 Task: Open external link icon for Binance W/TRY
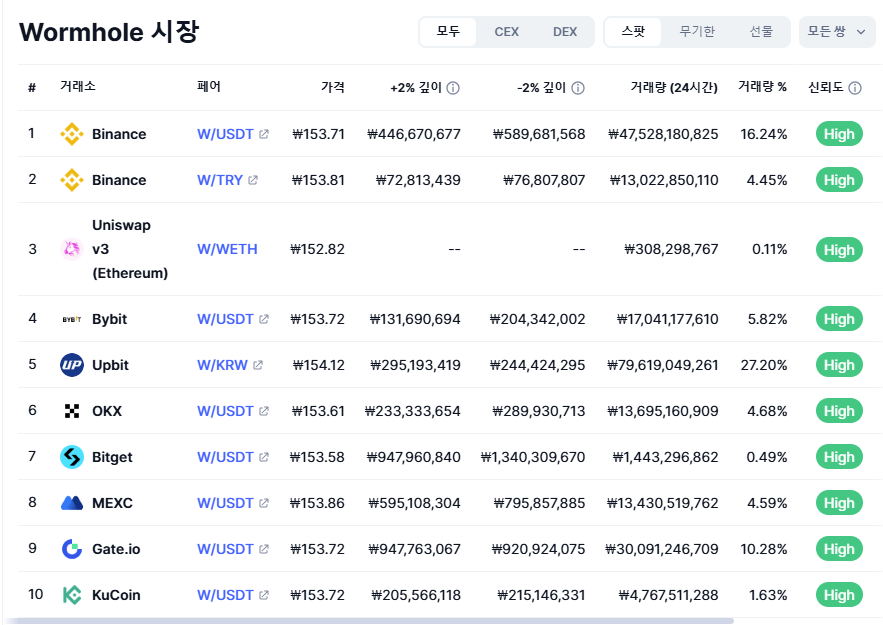pyautogui.click(x=253, y=180)
